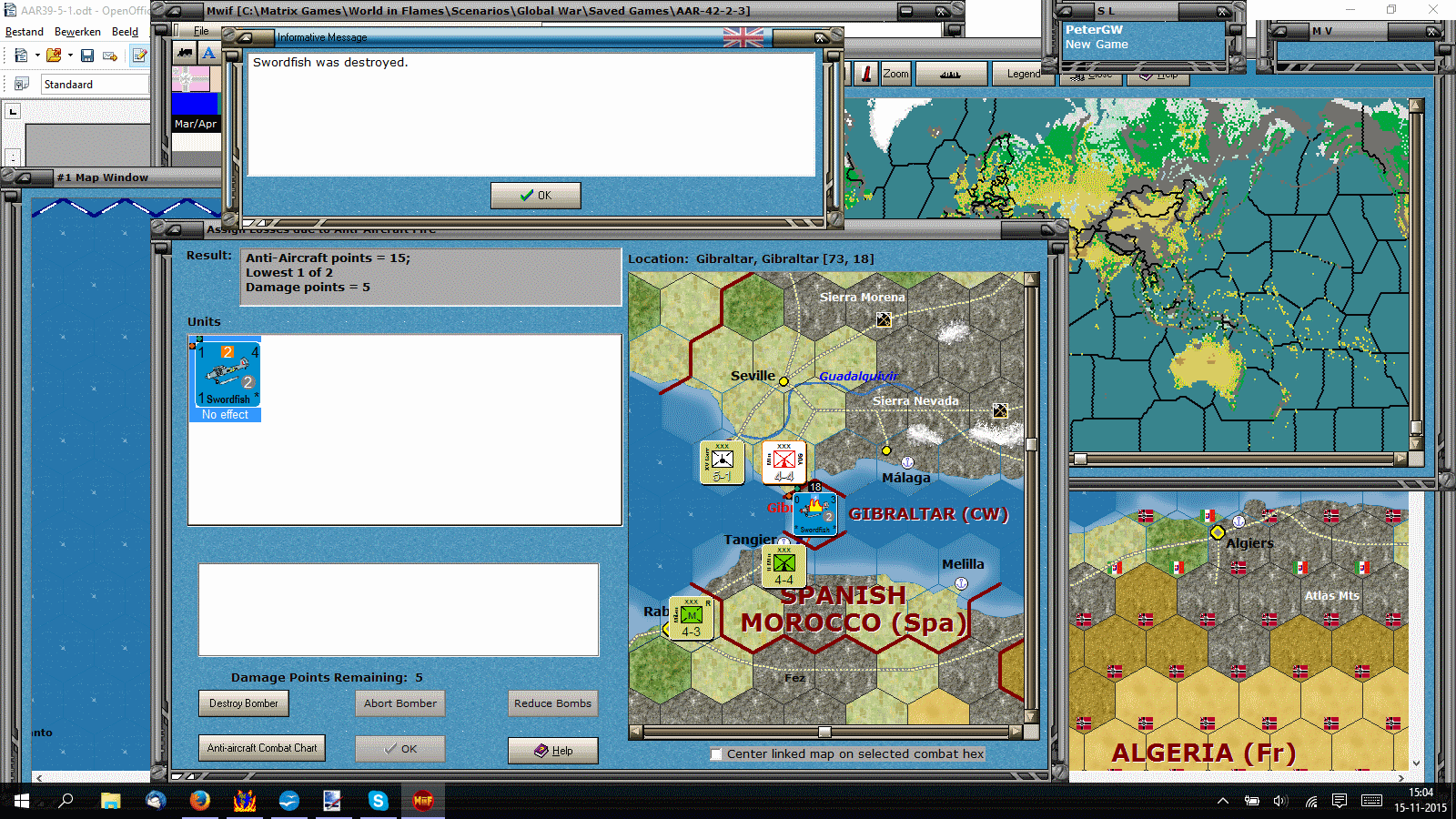The height and width of the screenshot is (819, 1456).
Task: Click the ship silhouette button on global map
Action: click(950, 74)
